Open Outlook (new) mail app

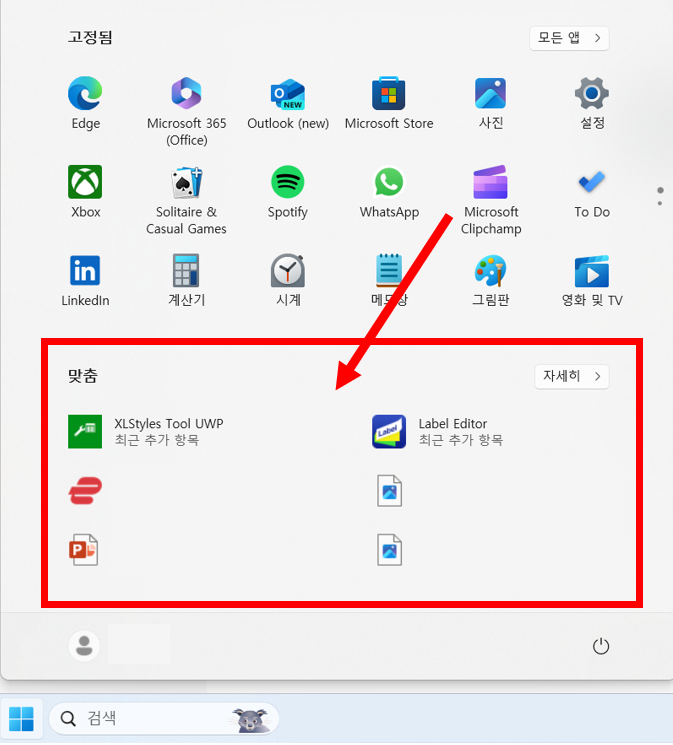click(x=288, y=103)
